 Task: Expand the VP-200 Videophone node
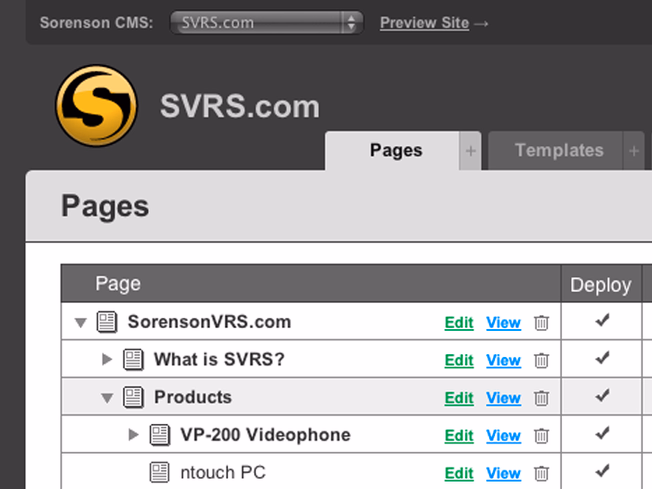tap(133, 435)
